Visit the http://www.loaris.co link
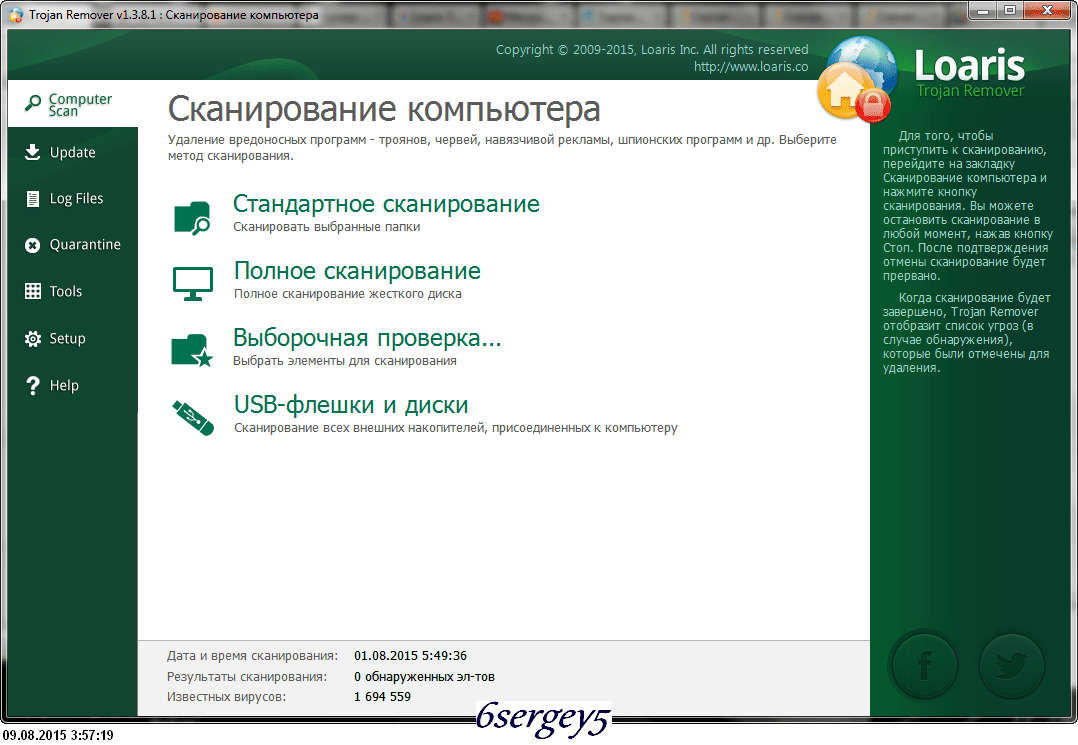 751,67
